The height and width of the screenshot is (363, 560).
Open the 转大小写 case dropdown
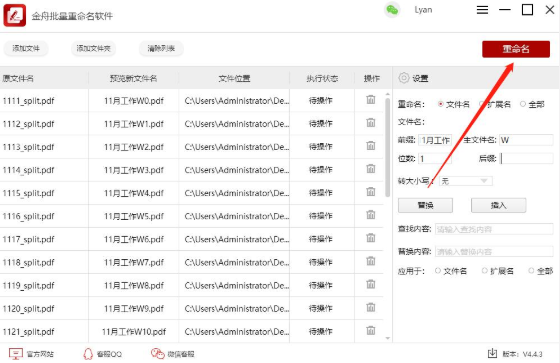point(466,181)
